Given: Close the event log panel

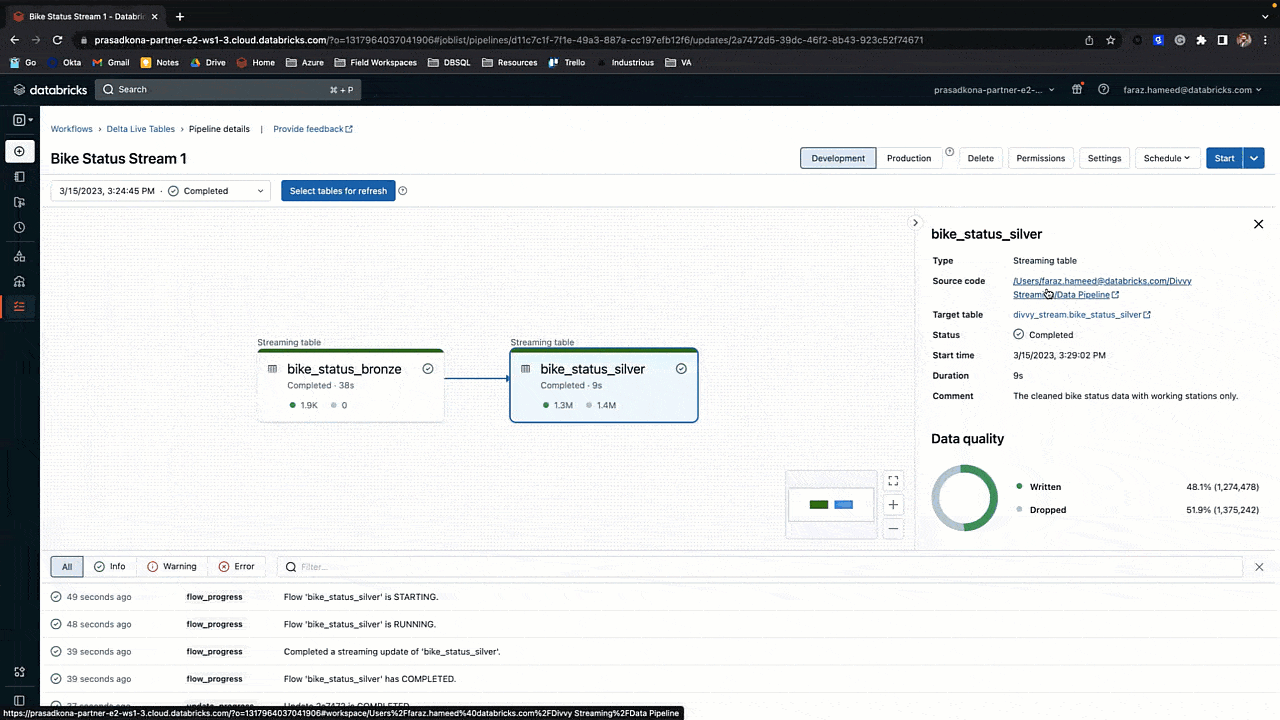Looking at the screenshot, I should pos(1259,567).
